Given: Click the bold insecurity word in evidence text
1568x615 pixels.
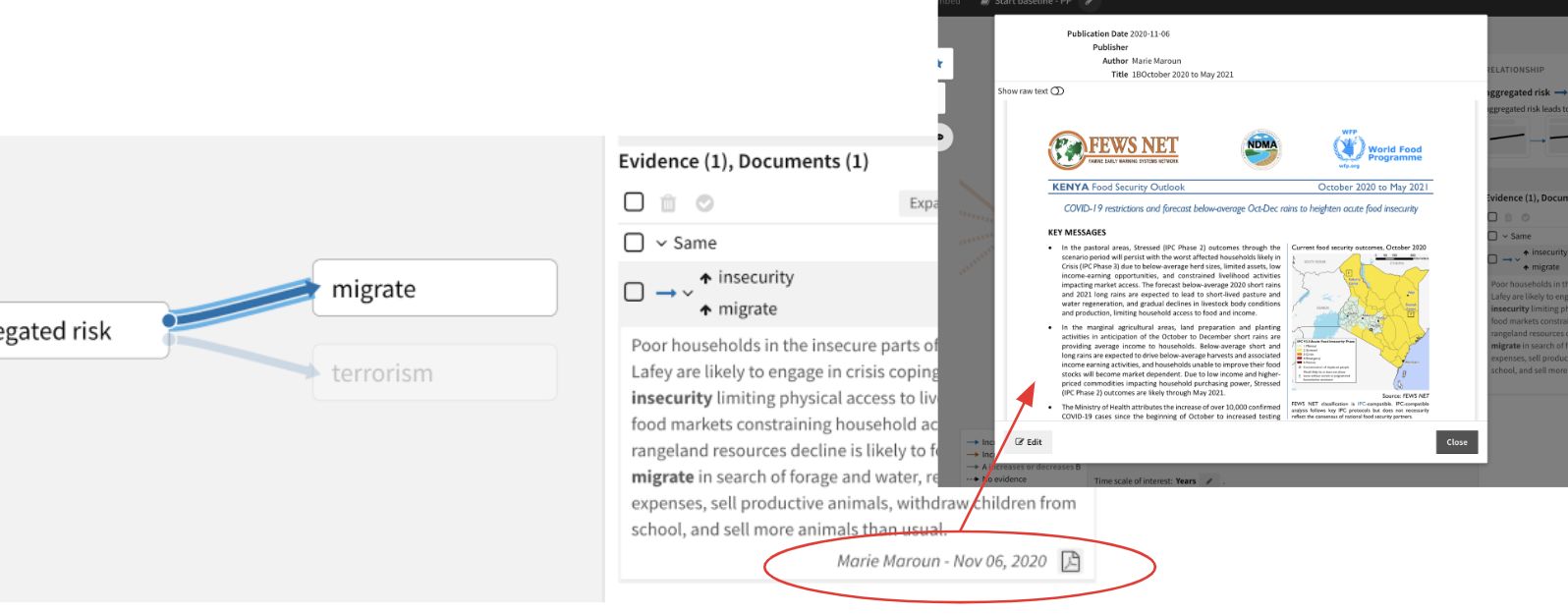Looking at the screenshot, I should 671,398.
